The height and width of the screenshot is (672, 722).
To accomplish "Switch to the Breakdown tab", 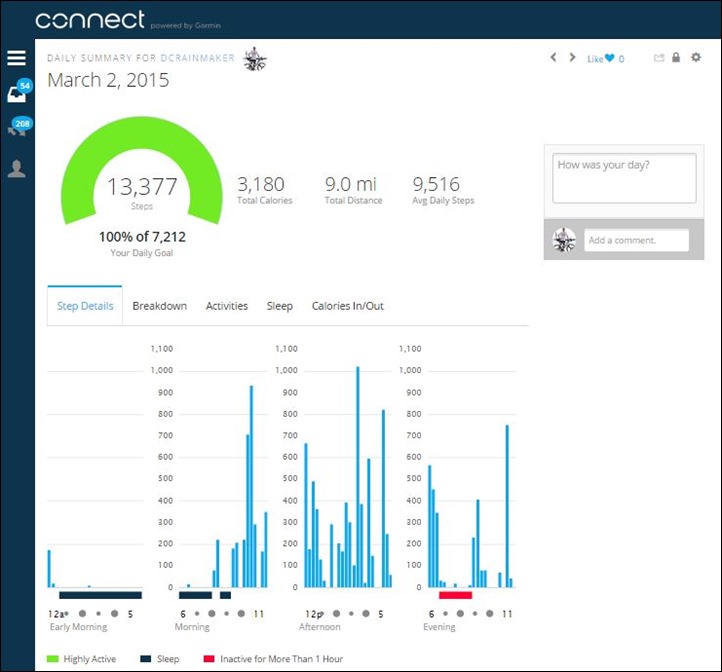I will (x=159, y=306).
